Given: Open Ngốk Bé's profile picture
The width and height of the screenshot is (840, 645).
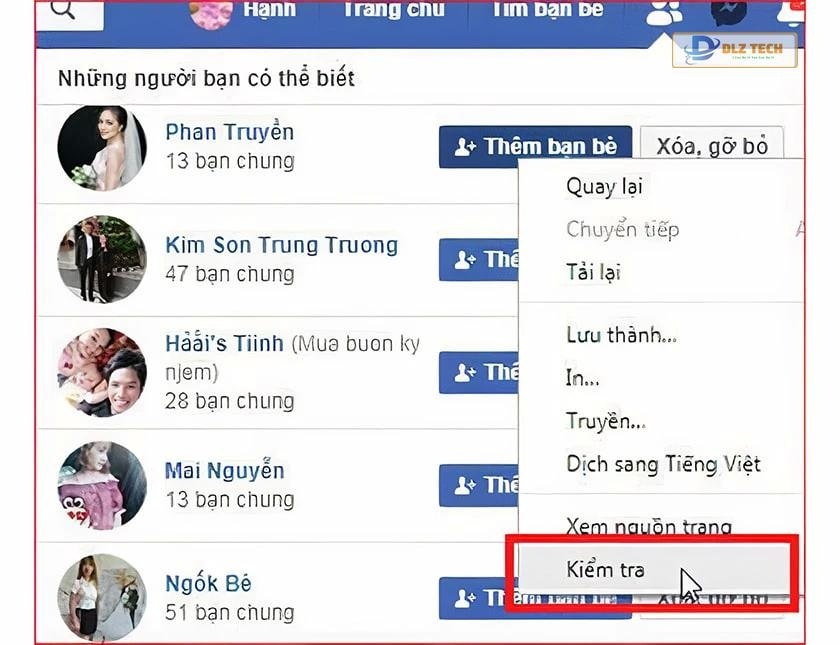Looking at the screenshot, I should pyautogui.click(x=102, y=597).
